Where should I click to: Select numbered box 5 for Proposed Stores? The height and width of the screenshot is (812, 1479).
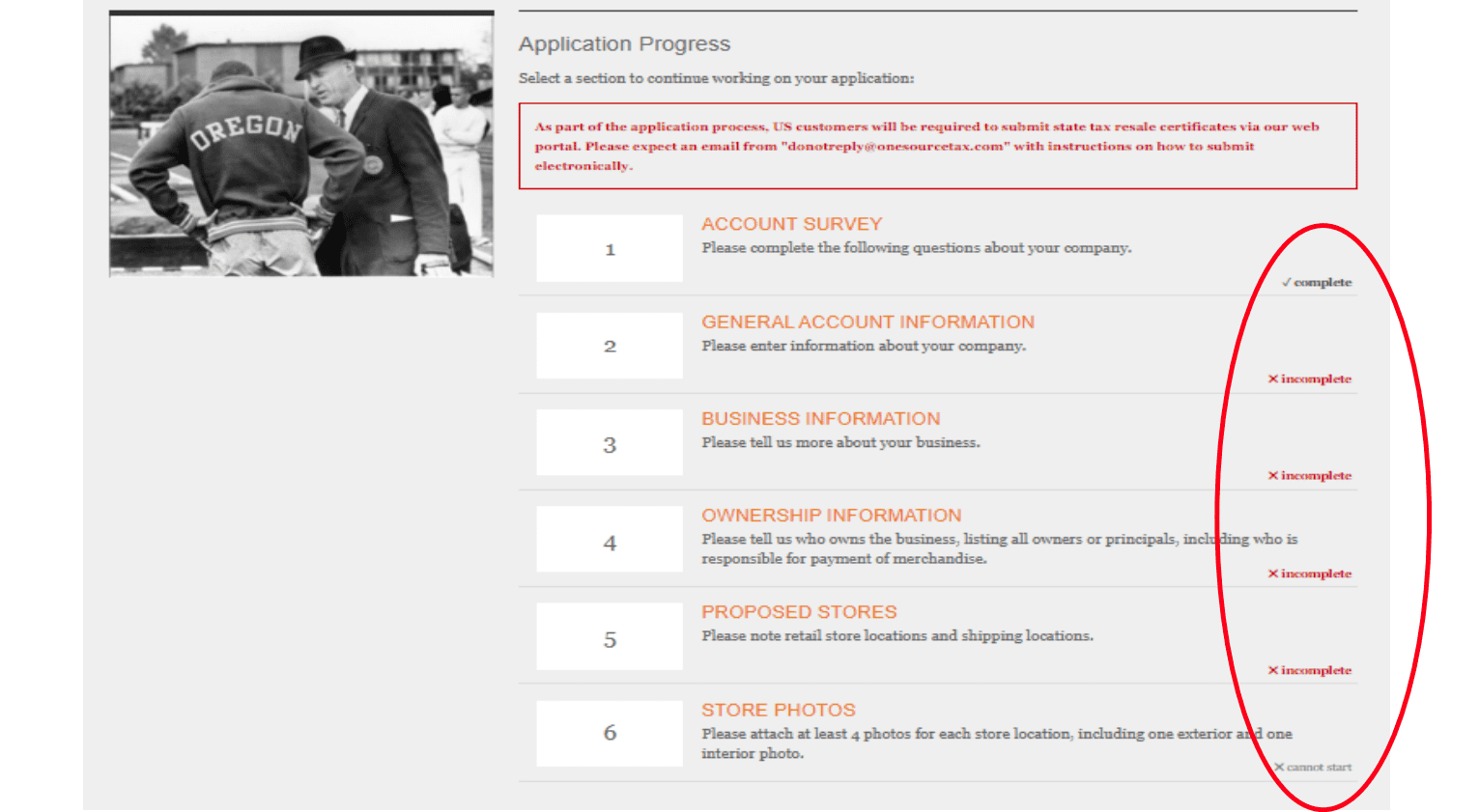[x=609, y=635]
